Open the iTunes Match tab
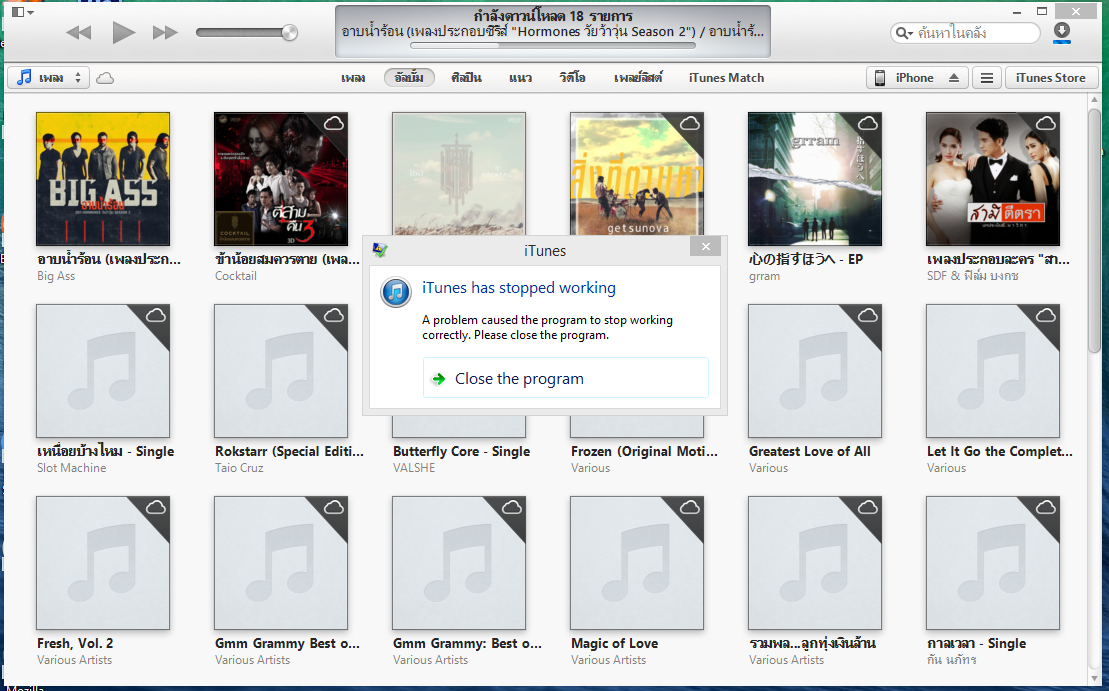 [x=726, y=78]
